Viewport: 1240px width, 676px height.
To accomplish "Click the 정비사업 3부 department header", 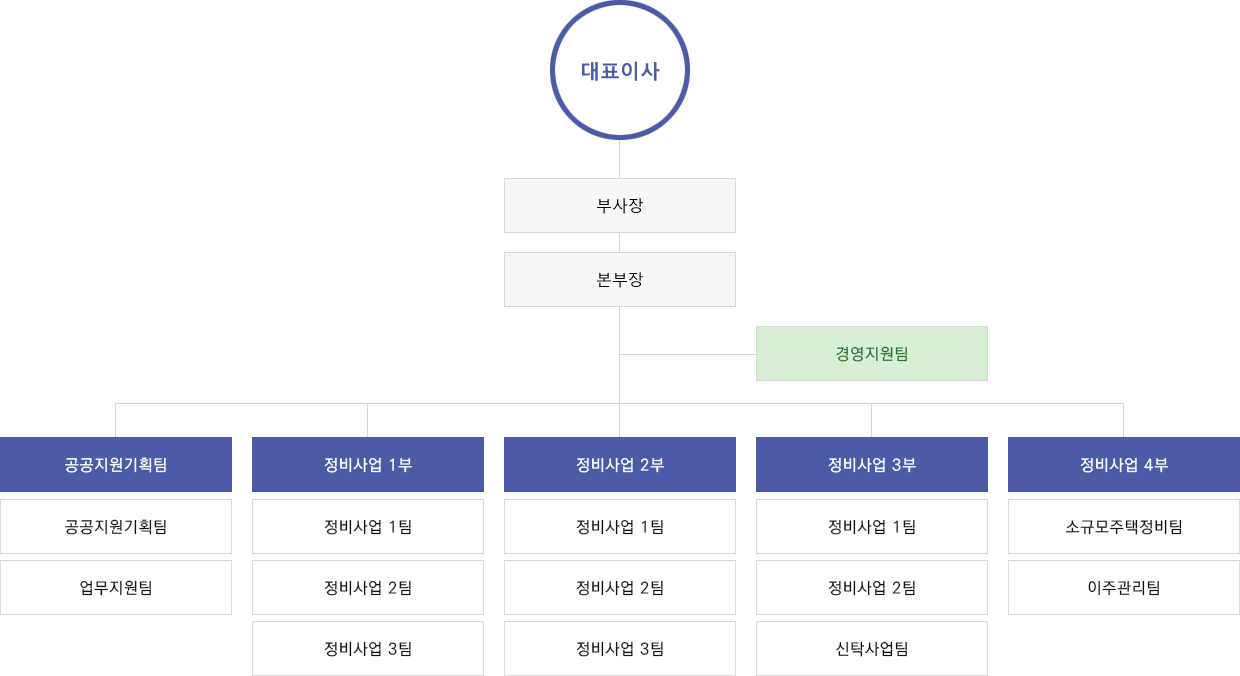I will (872, 464).
